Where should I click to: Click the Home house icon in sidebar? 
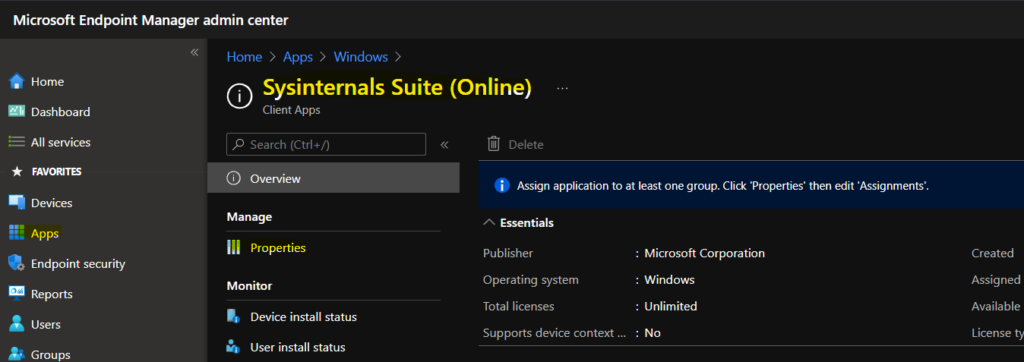pos(16,82)
